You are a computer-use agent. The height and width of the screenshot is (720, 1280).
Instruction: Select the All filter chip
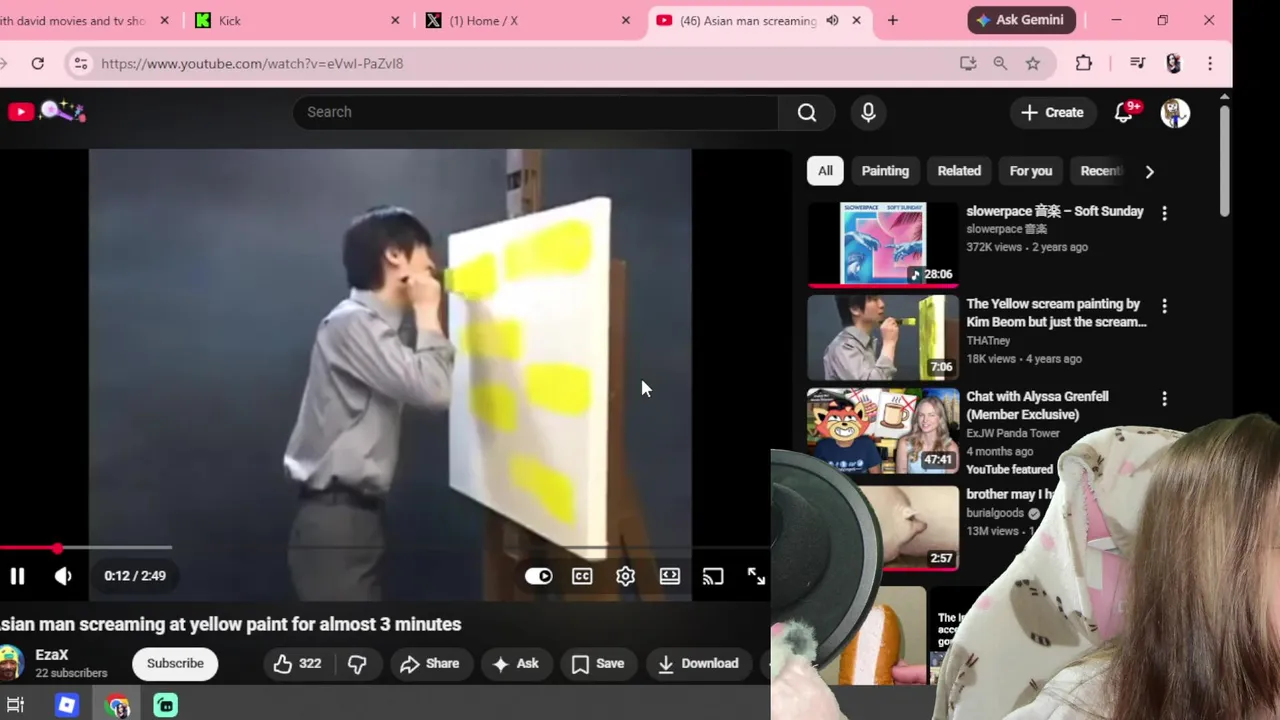point(825,171)
